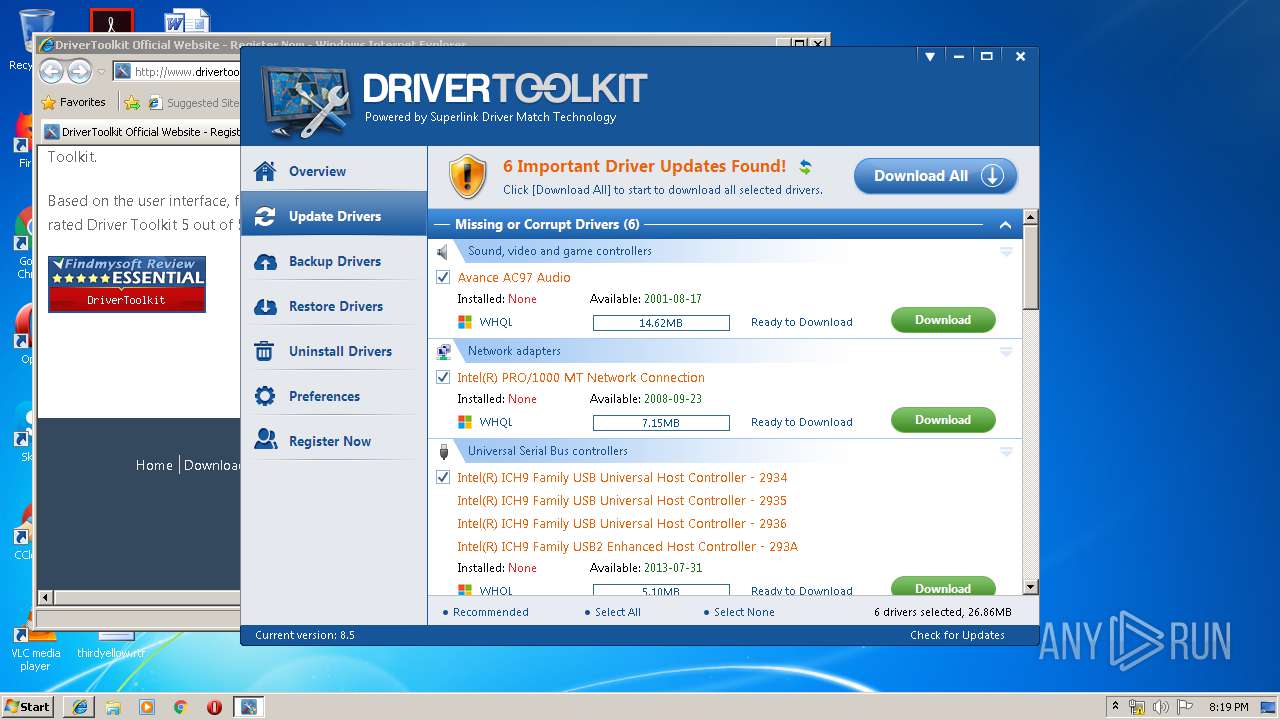Open IE Favorites star button
Viewport: 1280px width, 720px height.
(74, 102)
